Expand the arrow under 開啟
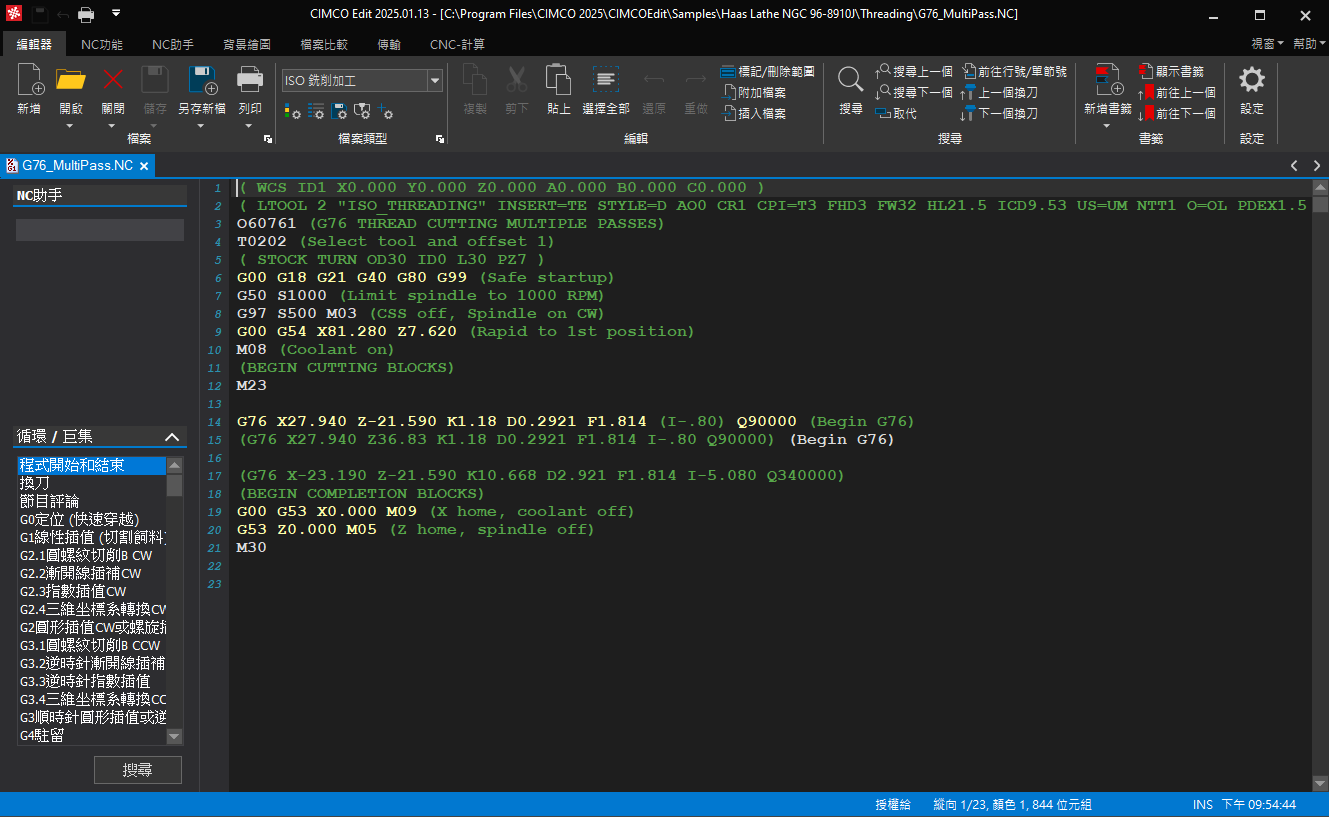 pos(71,126)
